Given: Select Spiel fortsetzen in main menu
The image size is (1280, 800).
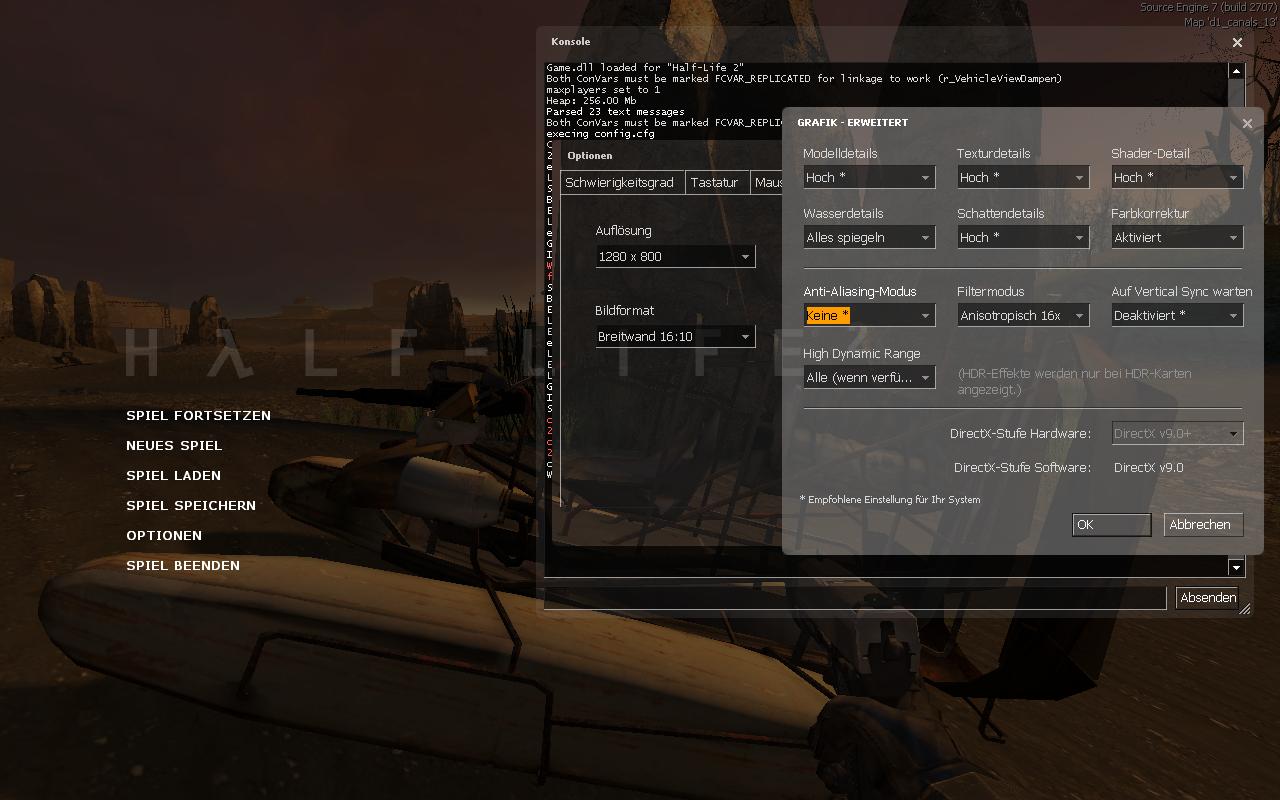Looking at the screenshot, I should click(198, 415).
